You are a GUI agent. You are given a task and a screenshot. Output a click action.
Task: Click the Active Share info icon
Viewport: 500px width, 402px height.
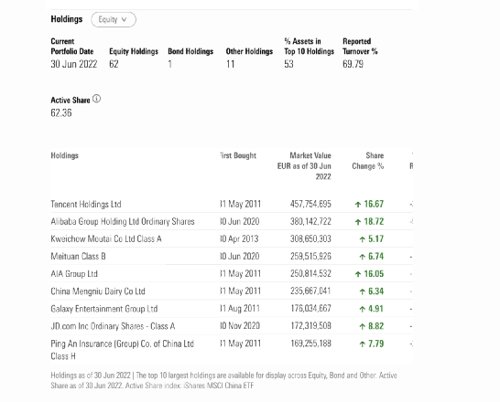coord(96,99)
